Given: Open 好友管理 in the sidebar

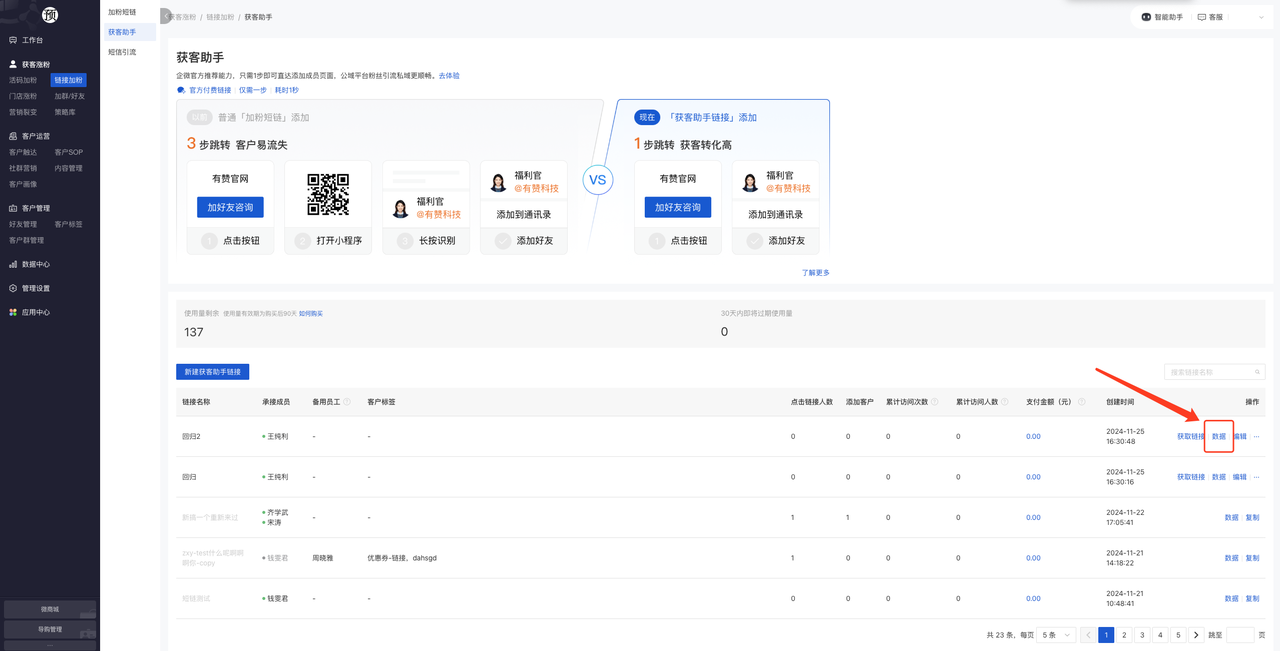Looking at the screenshot, I should pyautogui.click(x=23, y=224).
